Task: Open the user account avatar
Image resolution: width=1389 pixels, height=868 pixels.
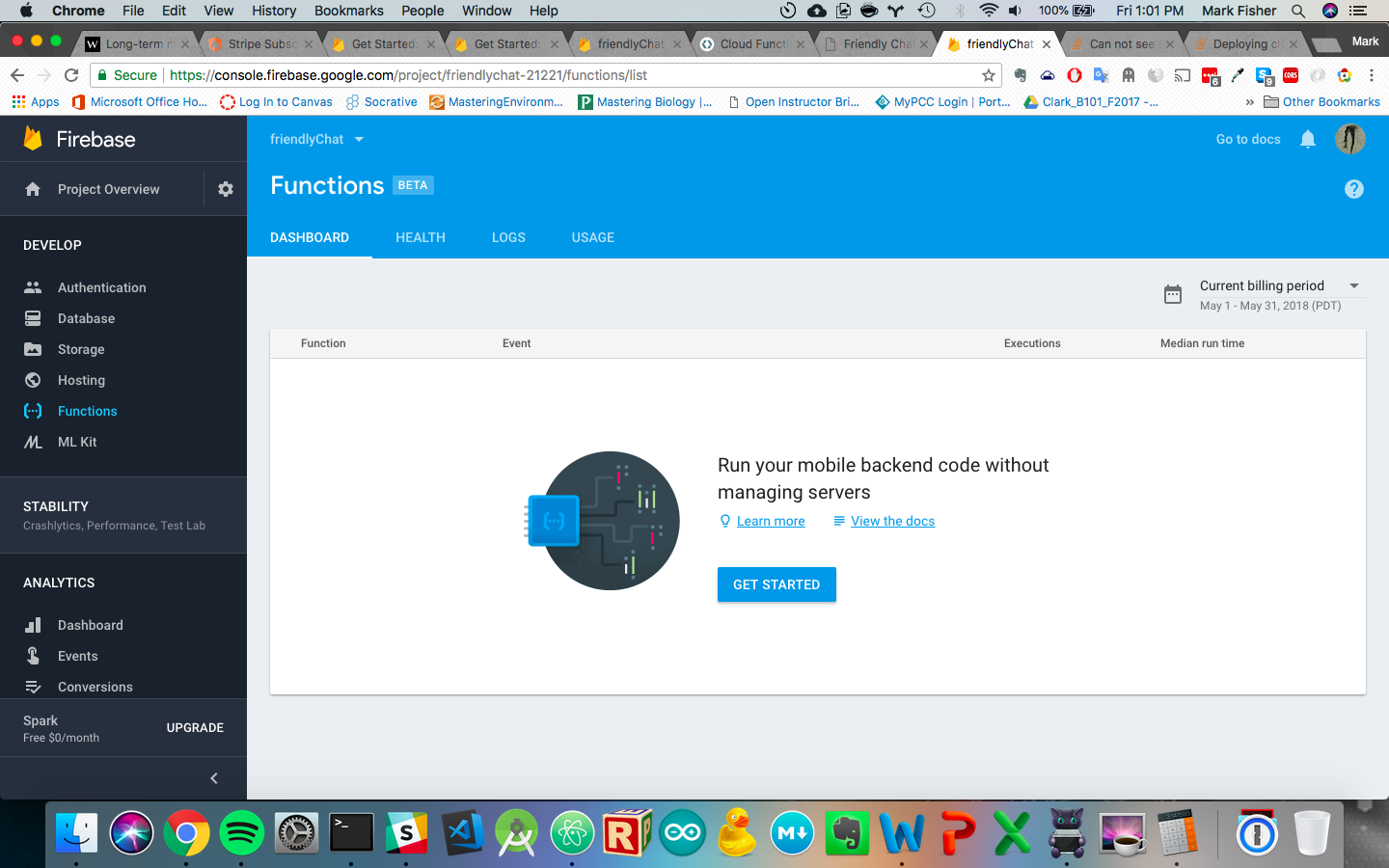Action: 1350,139
